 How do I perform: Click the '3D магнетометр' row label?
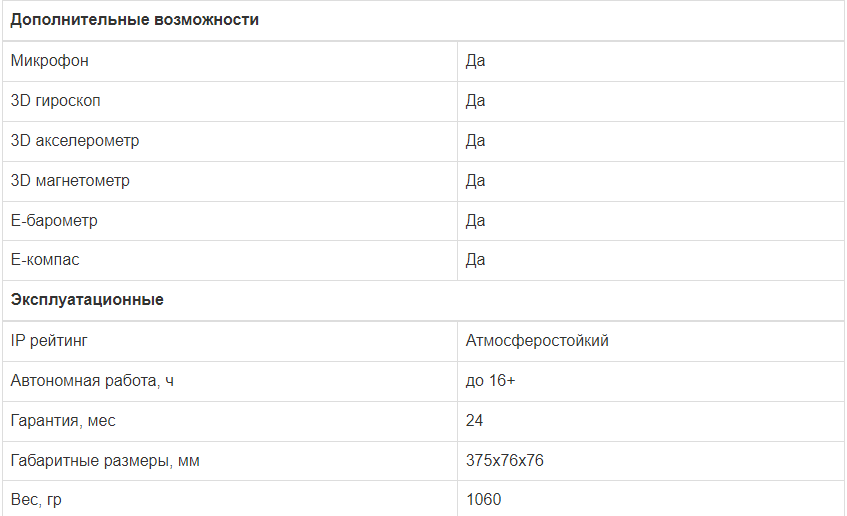[x=70, y=181]
